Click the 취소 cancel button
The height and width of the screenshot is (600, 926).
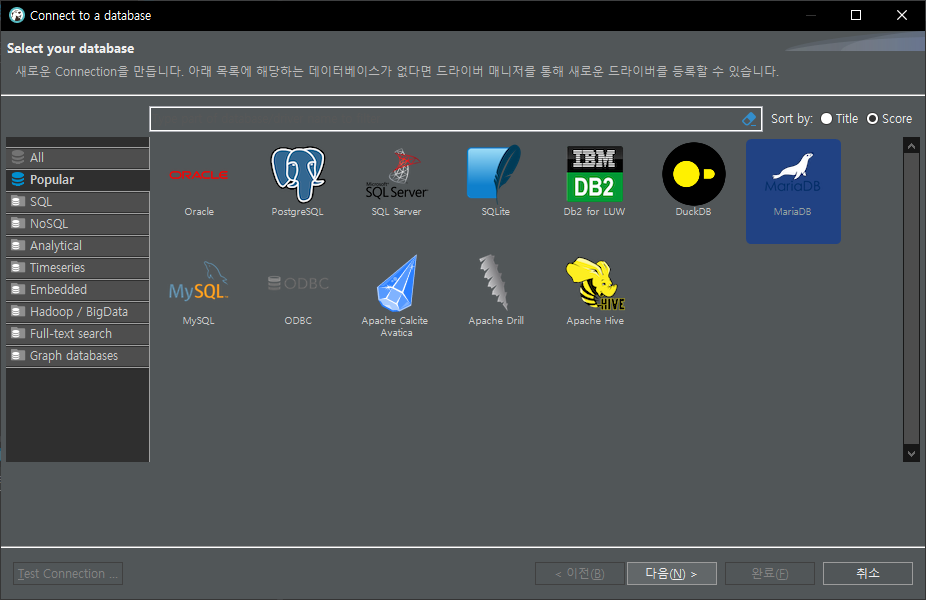click(868, 573)
